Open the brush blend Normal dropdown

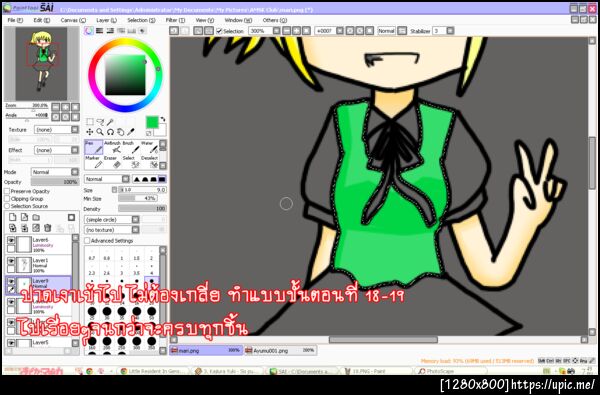pyautogui.click(x=107, y=179)
